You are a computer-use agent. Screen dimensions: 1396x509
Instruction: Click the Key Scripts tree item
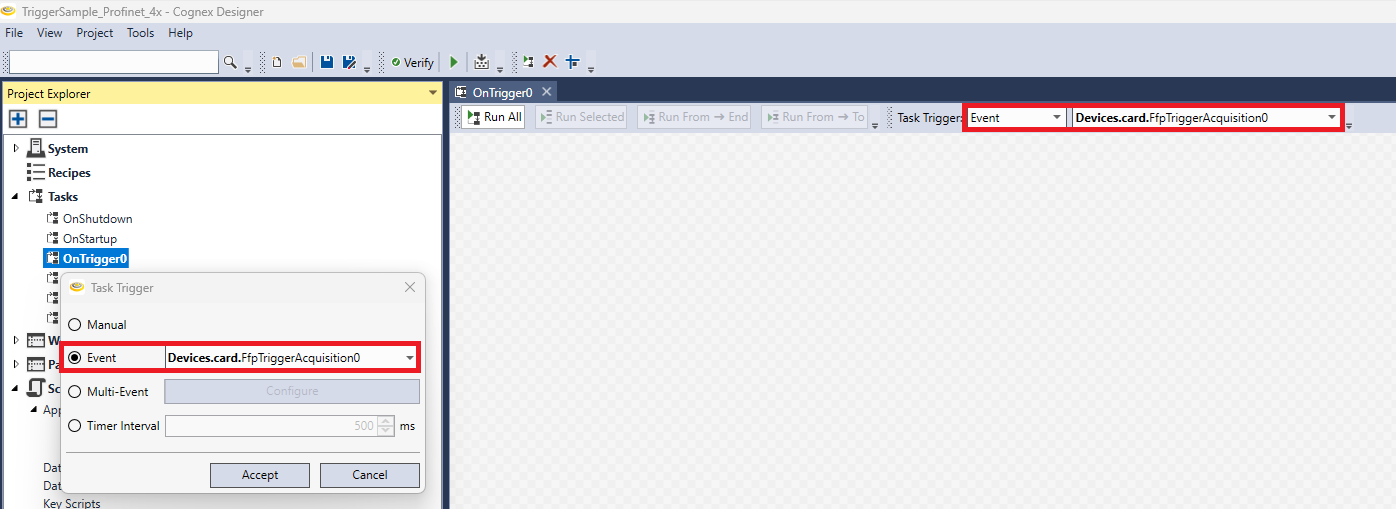click(72, 503)
